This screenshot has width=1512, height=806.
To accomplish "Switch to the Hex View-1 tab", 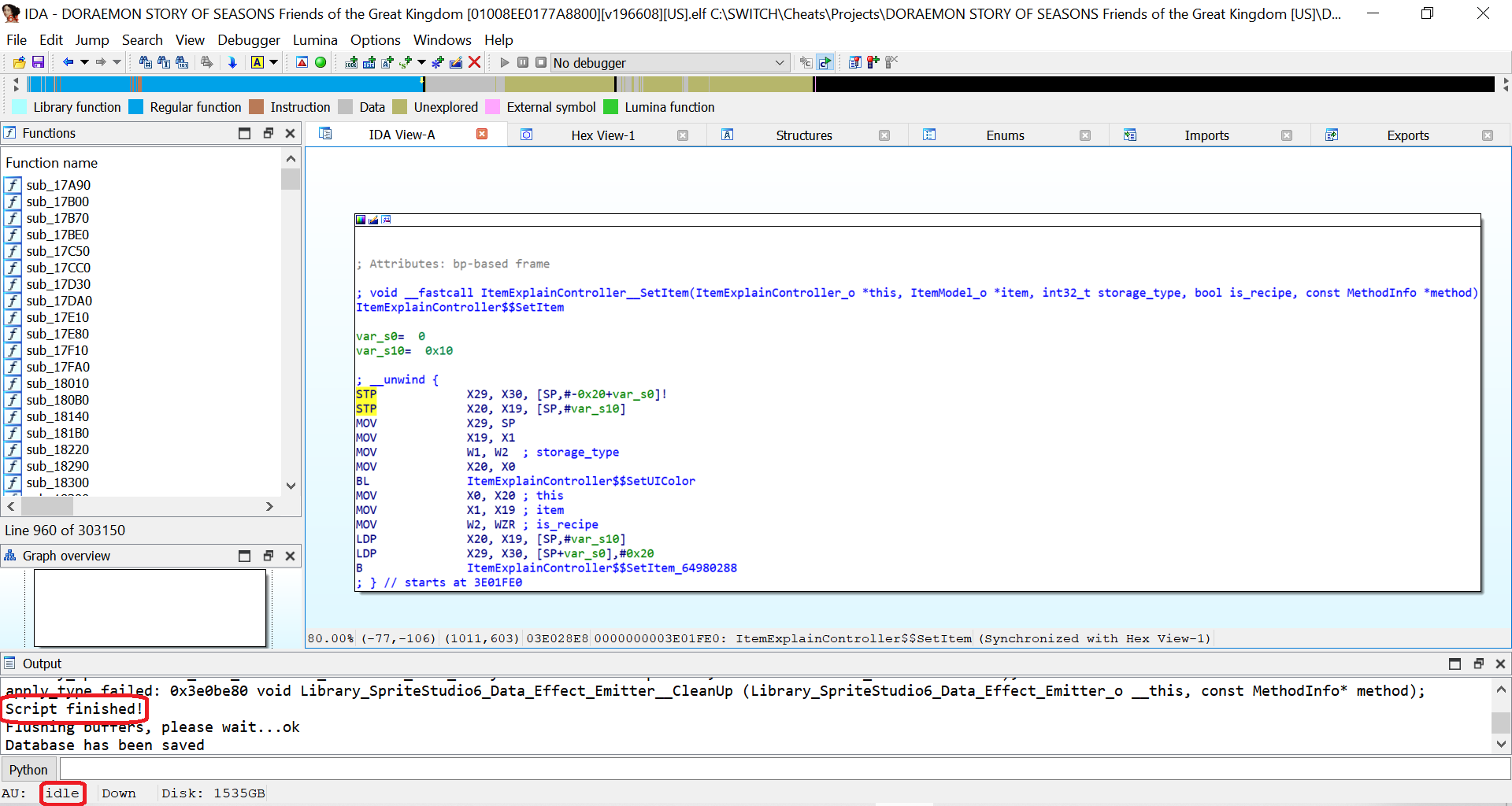I will pyautogui.click(x=602, y=135).
